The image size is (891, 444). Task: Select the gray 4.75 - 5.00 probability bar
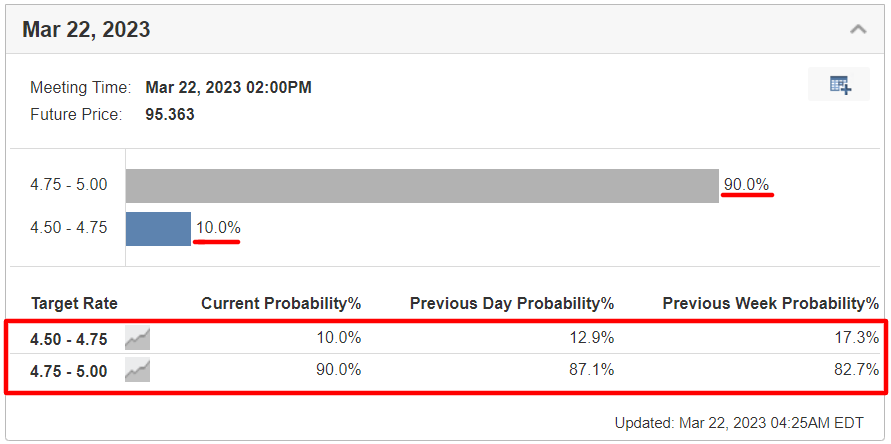422,186
